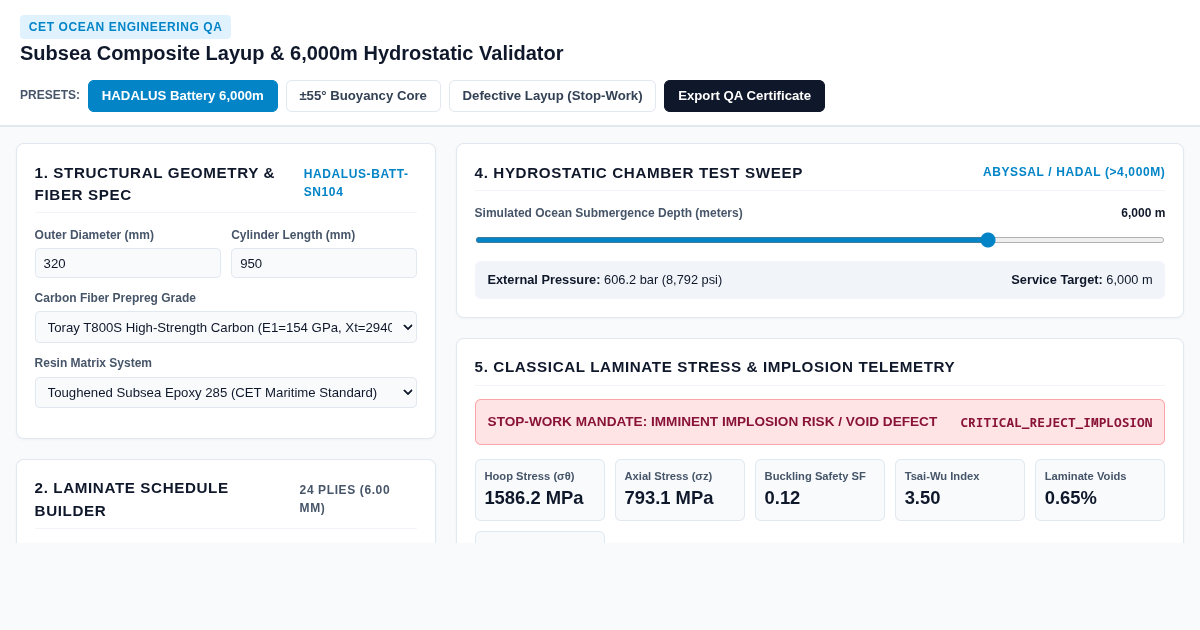Click the Axial Stress 793.1 MPa value

pos(669,498)
